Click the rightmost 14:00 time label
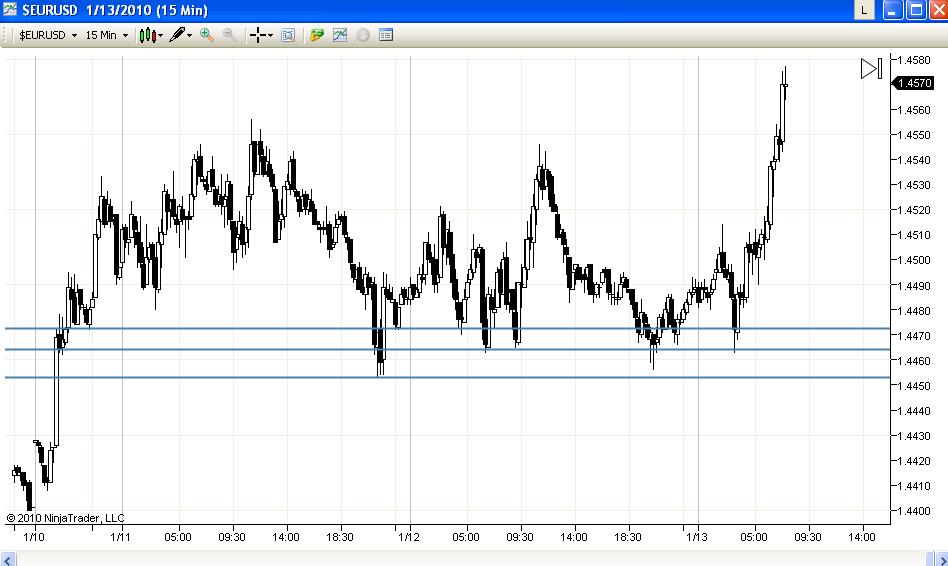The height and width of the screenshot is (566, 948). coord(862,537)
